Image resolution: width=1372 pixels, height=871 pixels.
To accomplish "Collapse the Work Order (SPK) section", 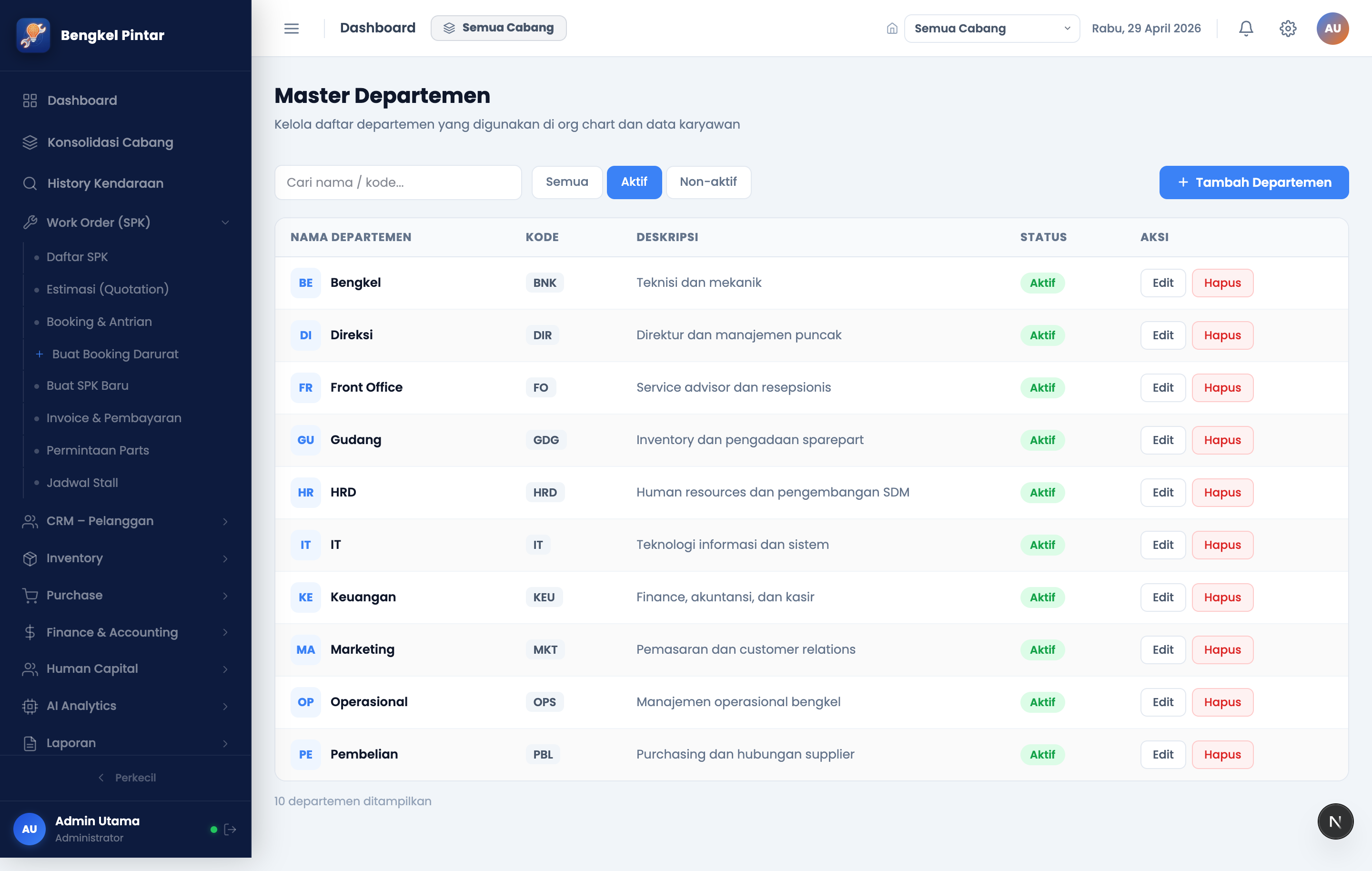I will pos(125,223).
